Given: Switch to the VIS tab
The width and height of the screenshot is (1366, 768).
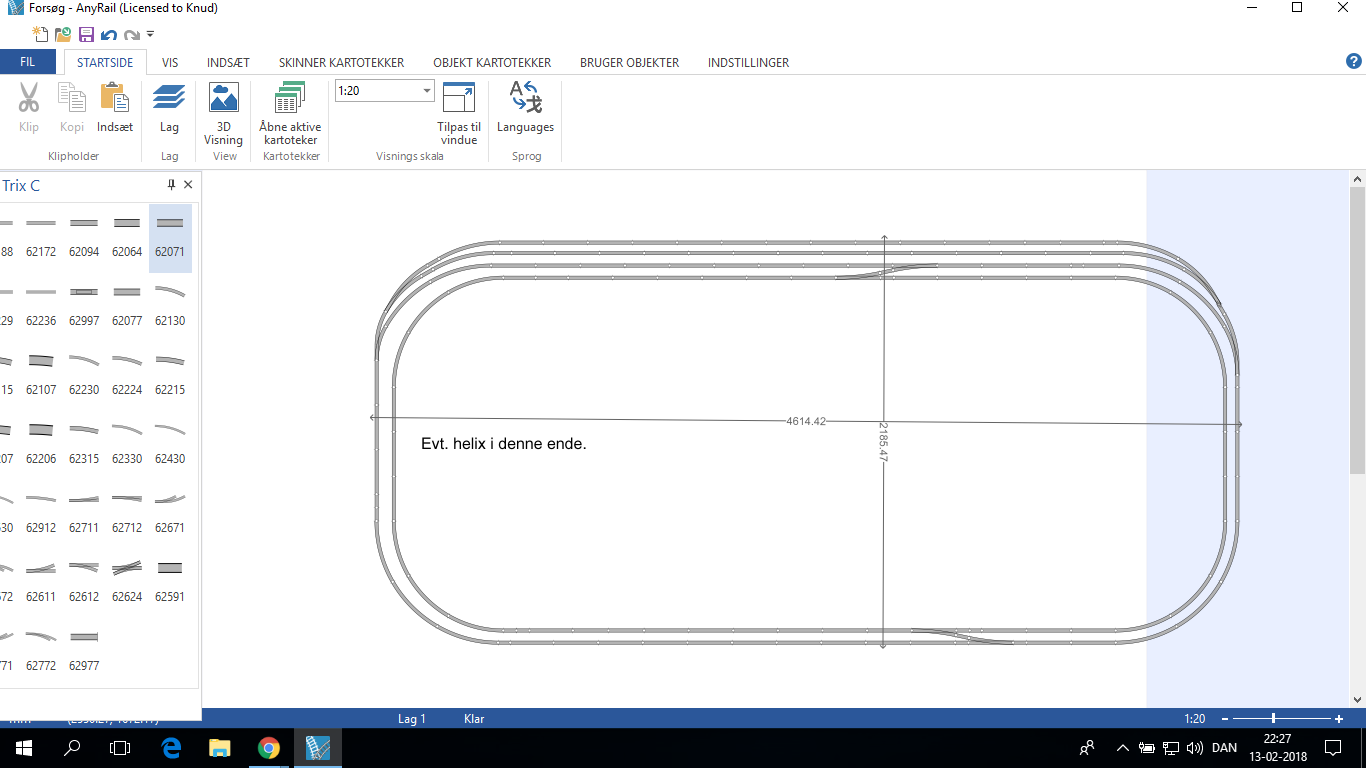Looking at the screenshot, I should coord(170,62).
